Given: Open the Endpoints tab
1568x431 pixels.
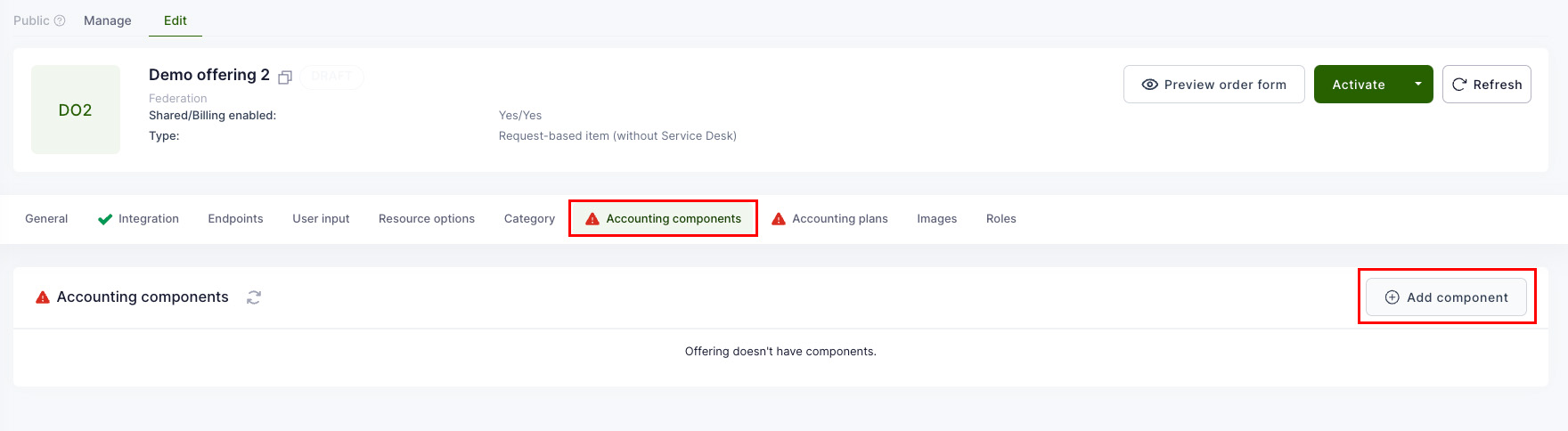Looking at the screenshot, I should coord(235,219).
